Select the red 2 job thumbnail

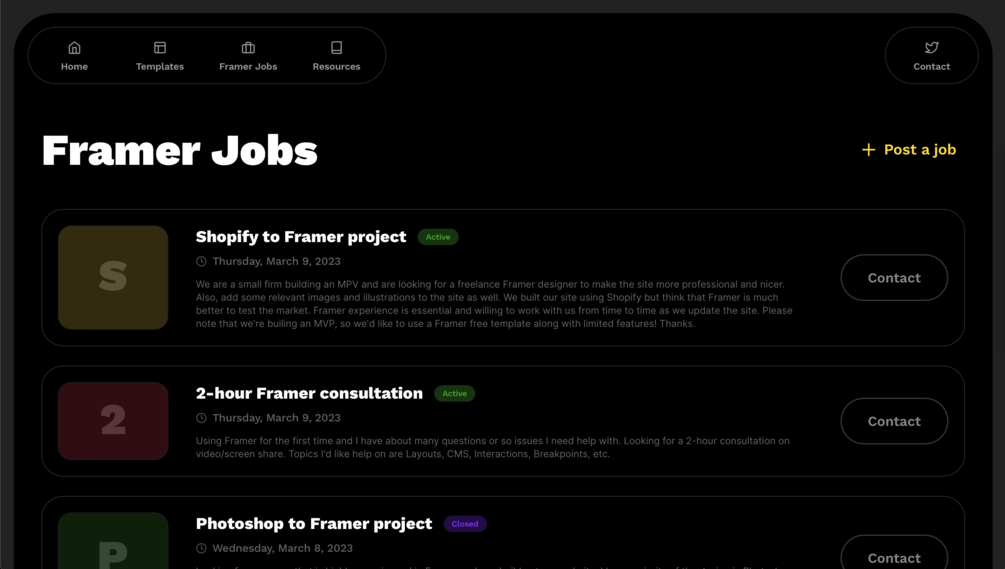point(113,421)
